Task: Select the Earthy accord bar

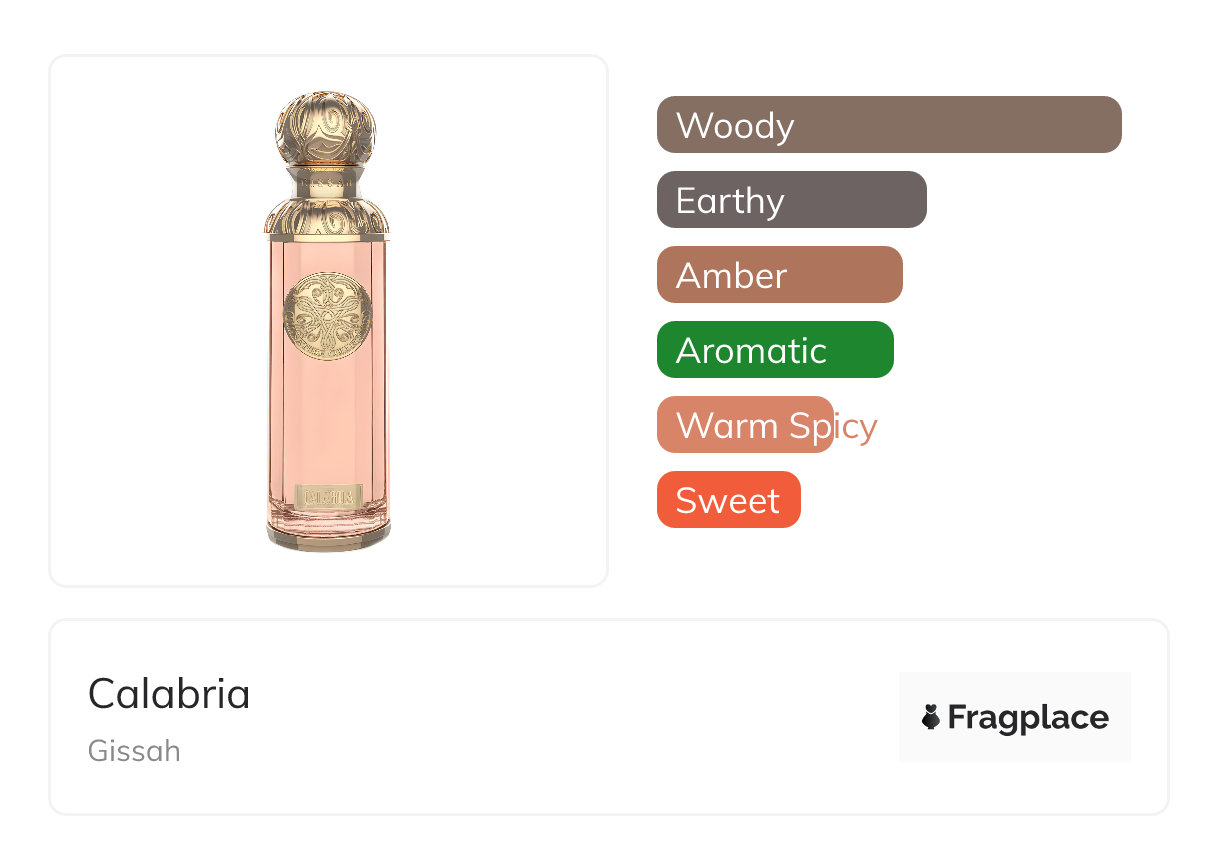Action: click(x=791, y=200)
